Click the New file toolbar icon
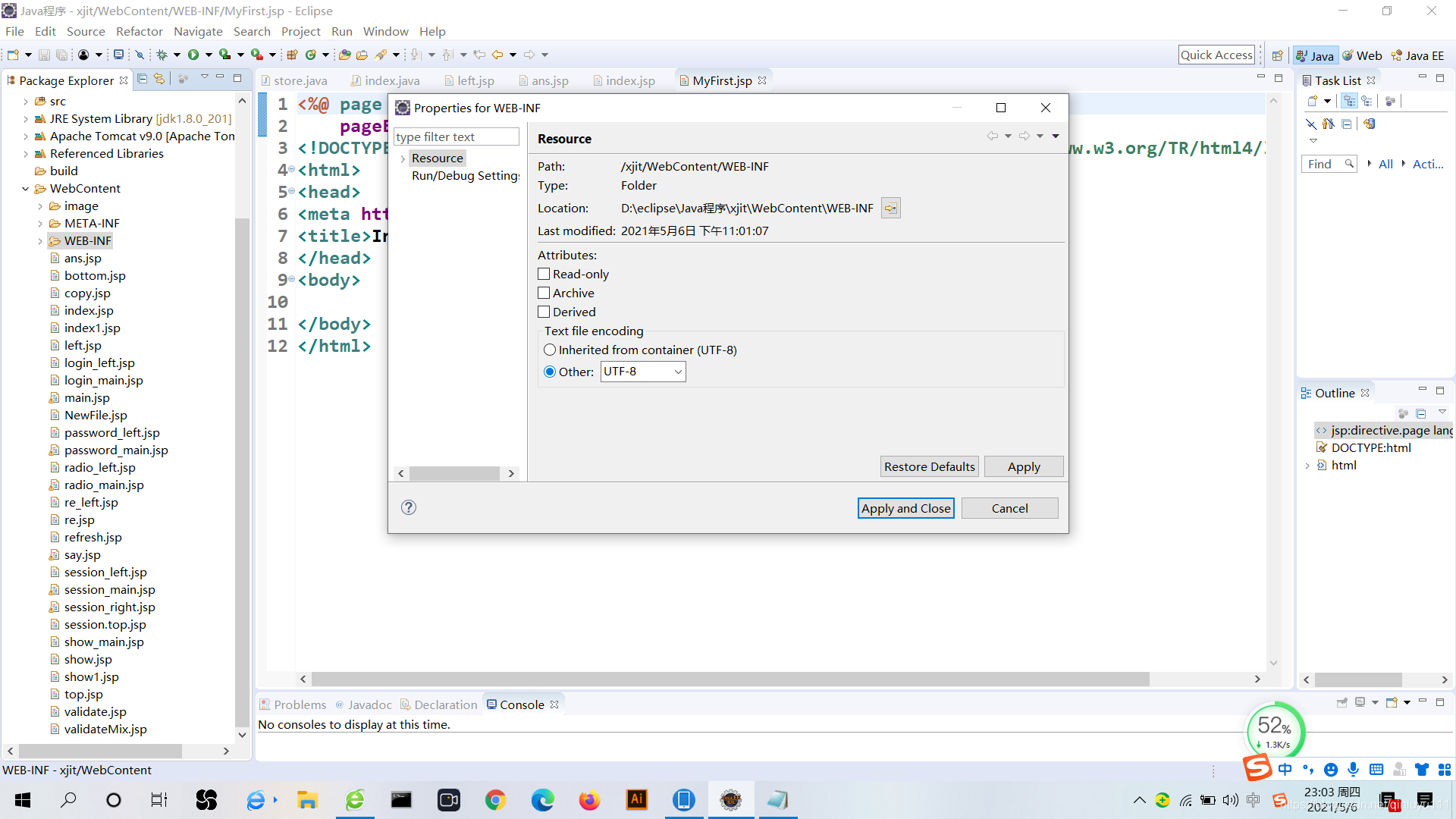This screenshot has height=819, width=1456. 13,55
